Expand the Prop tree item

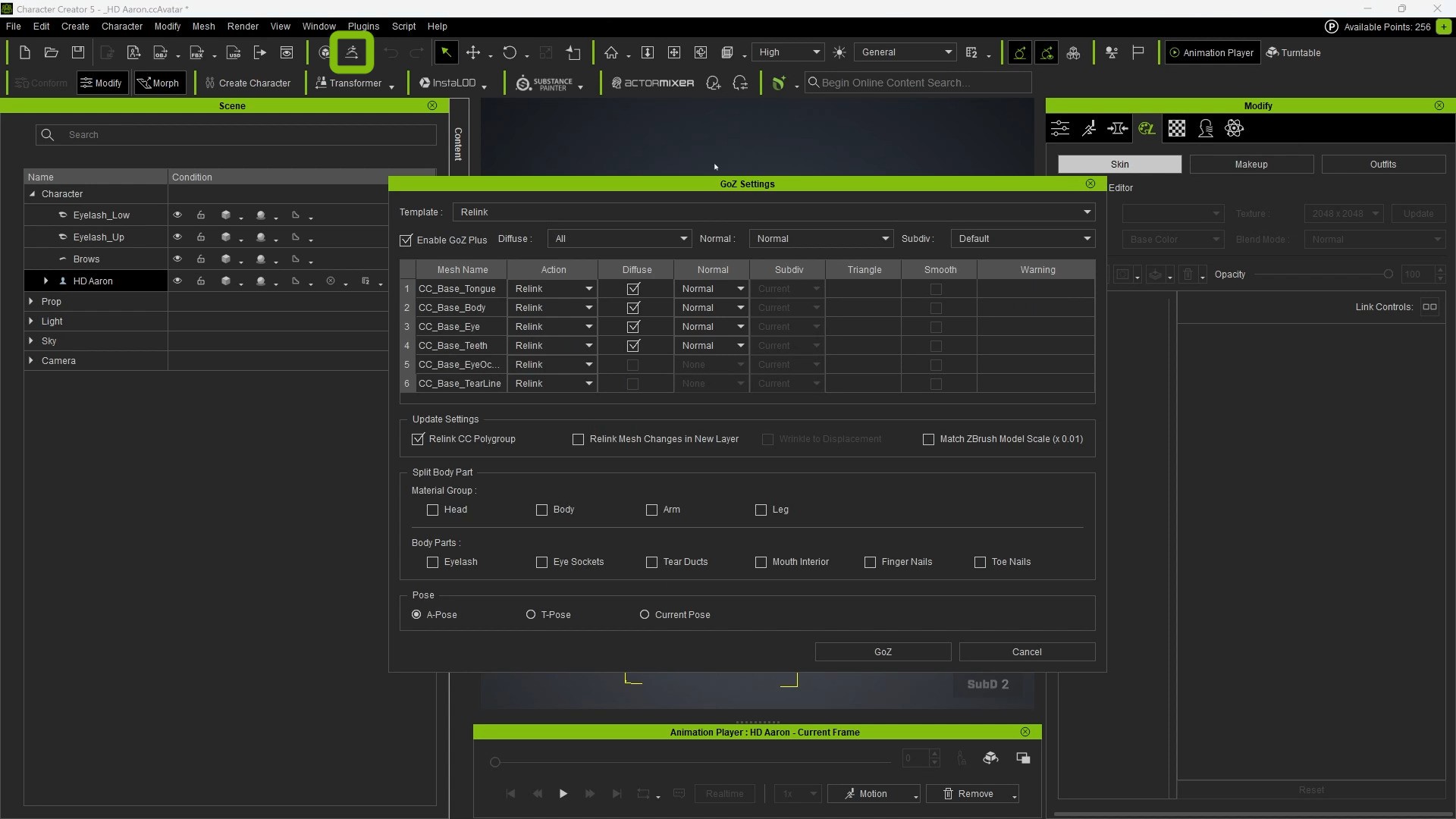31,301
